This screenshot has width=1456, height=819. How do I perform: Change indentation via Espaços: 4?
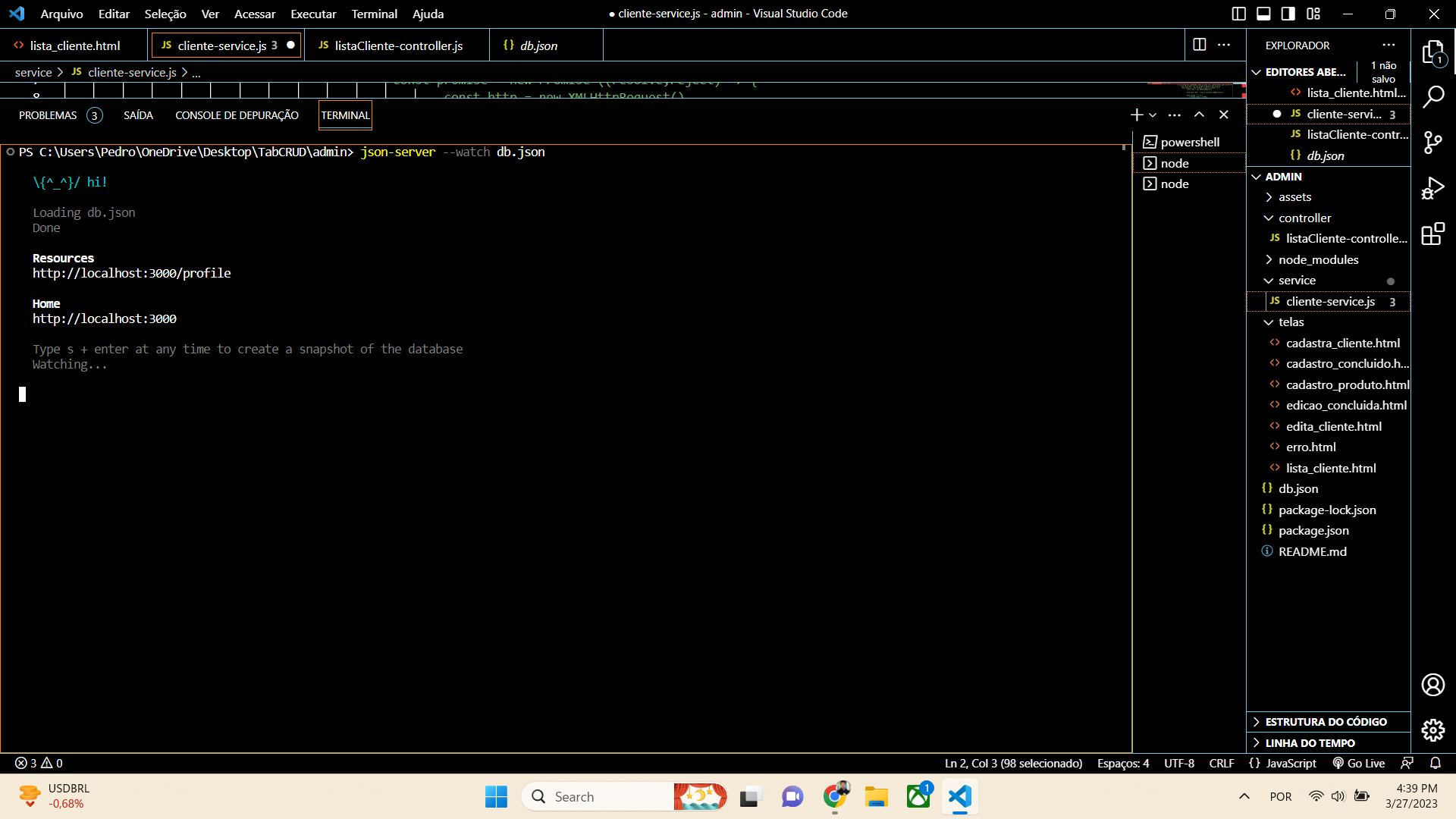pyautogui.click(x=1123, y=763)
